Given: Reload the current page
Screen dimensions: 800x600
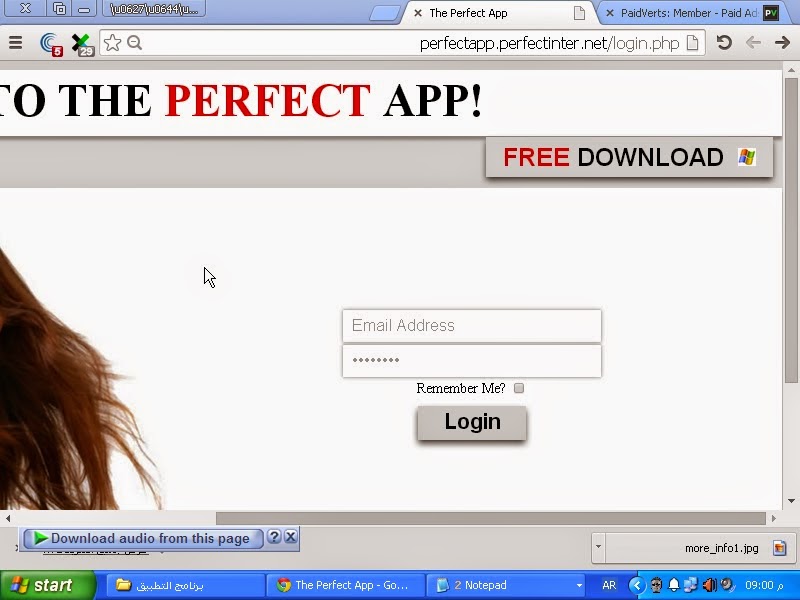Looking at the screenshot, I should pyautogui.click(x=724, y=42).
